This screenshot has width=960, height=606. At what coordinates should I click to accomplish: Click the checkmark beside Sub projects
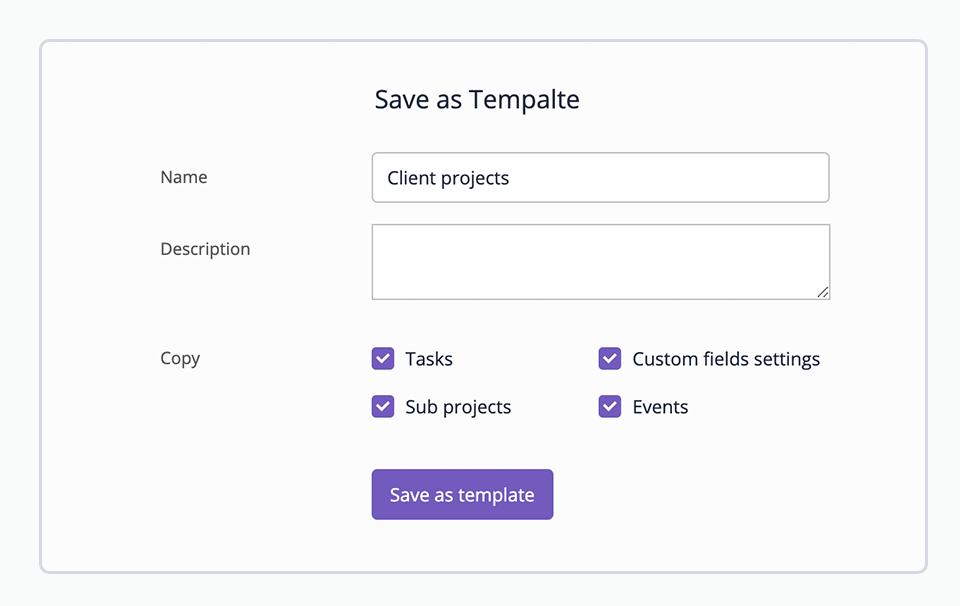(x=383, y=406)
